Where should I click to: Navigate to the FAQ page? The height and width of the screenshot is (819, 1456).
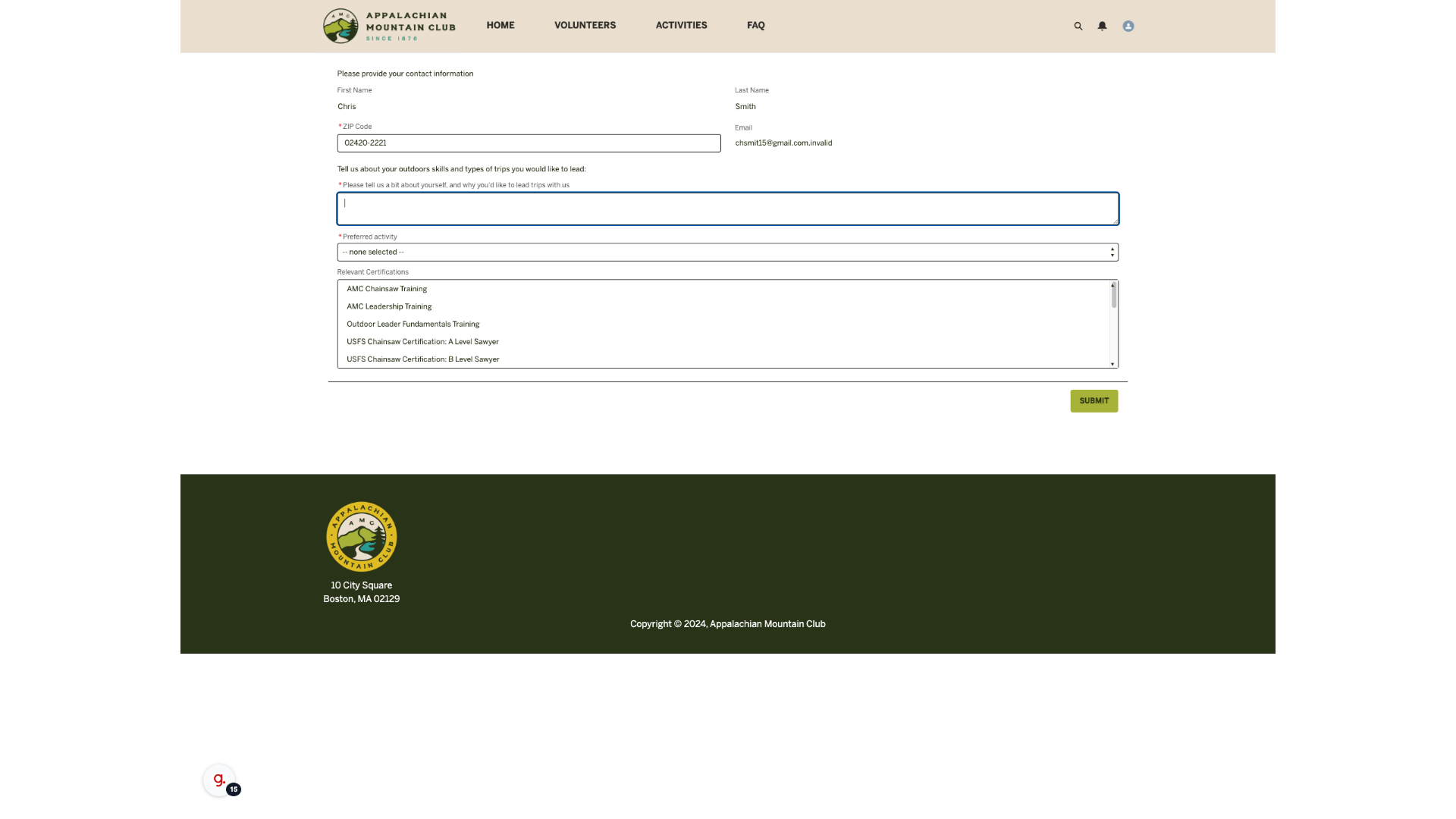[x=755, y=25]
